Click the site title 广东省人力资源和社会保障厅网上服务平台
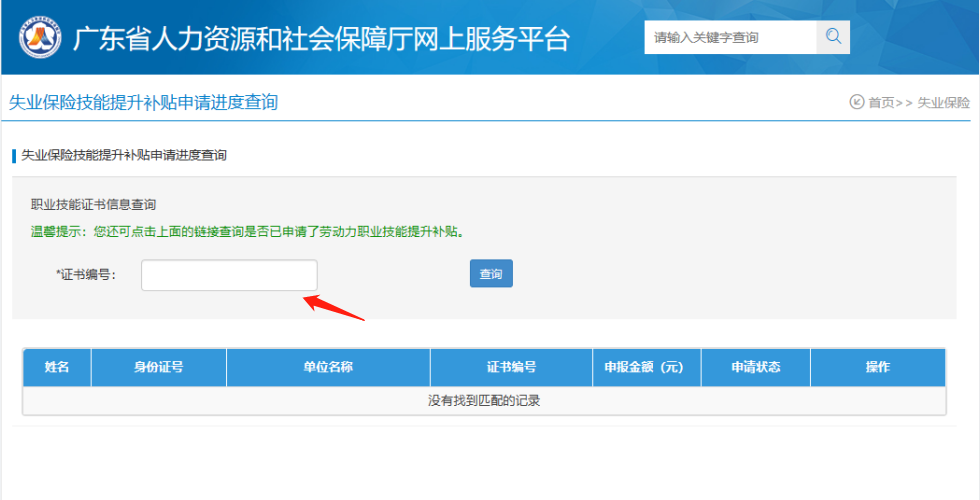This screenshot has height=500, width=980. tap(321, 38)
